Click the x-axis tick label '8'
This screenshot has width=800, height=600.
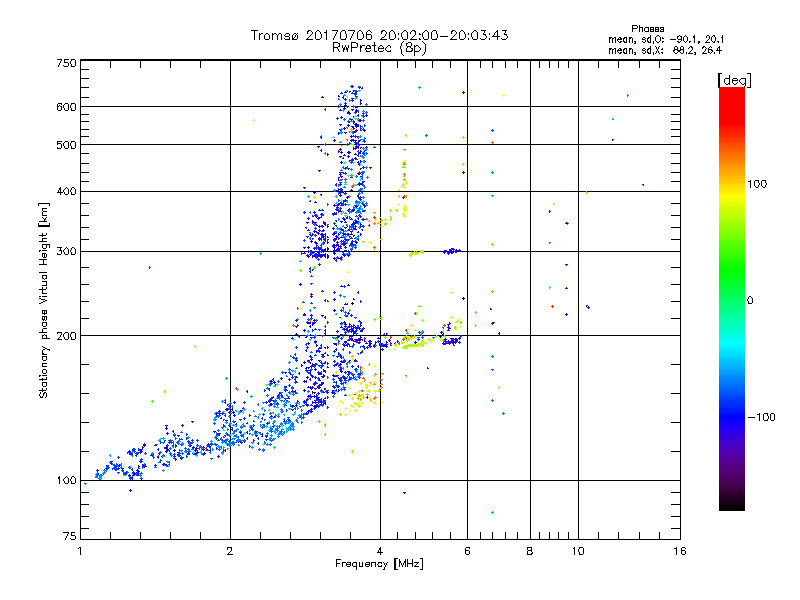530,551
